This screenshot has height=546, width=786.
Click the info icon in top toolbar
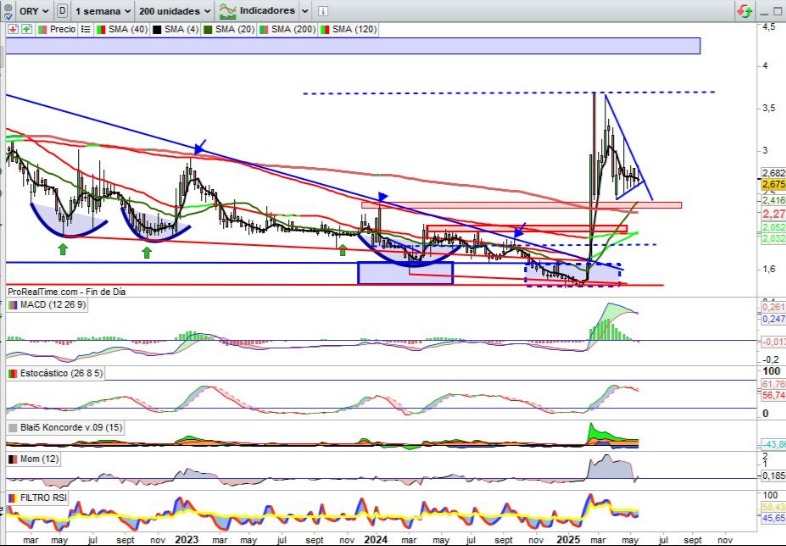[323, 11]
